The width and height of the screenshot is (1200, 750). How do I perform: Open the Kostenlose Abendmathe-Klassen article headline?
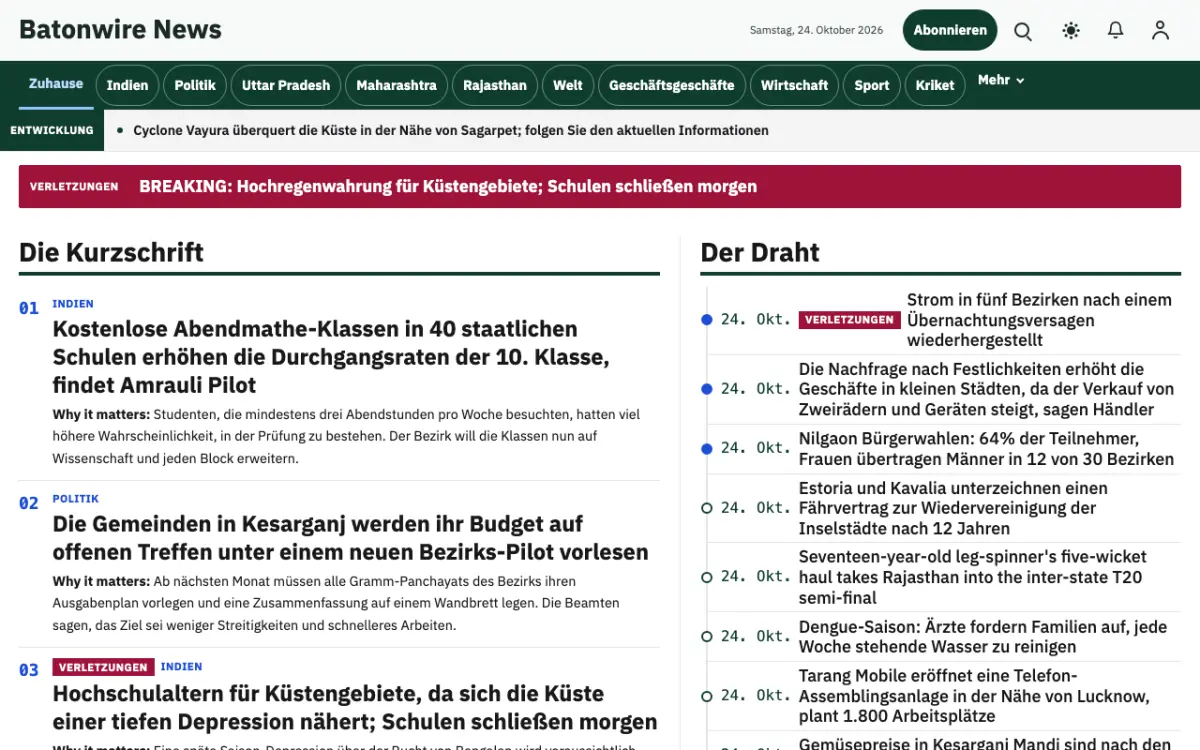click(x=331, y=357)
